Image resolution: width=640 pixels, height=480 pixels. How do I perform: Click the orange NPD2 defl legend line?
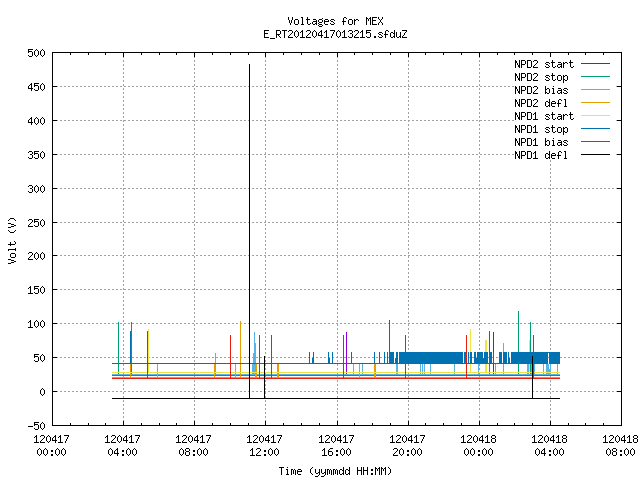(595, 102)
